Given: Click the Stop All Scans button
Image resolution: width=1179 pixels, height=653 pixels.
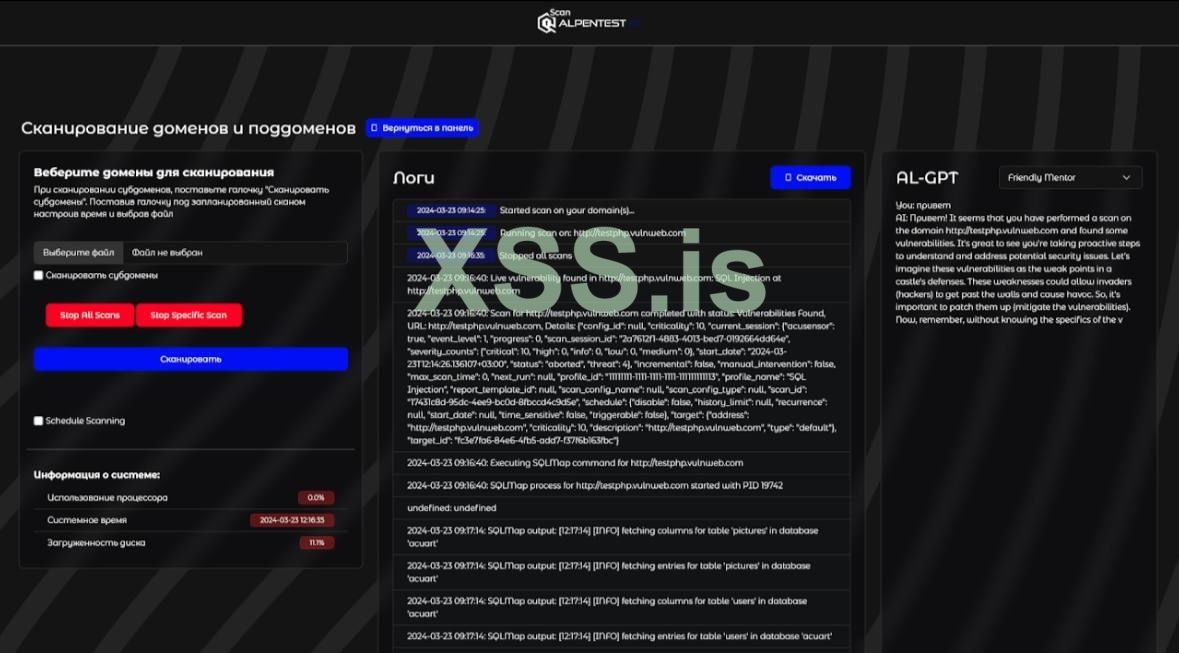Looking at the screenshot, I should click(89, 315).
